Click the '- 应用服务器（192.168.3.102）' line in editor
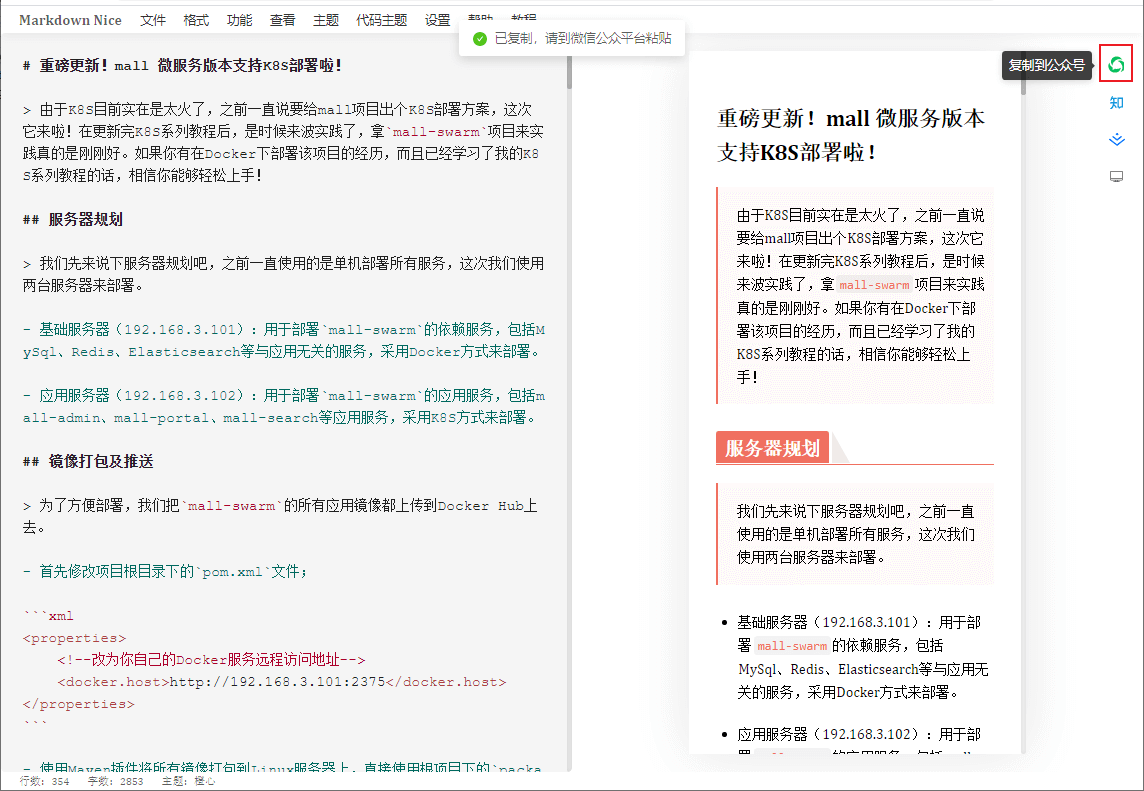The image size is (1144, 791). pos(283,406)
